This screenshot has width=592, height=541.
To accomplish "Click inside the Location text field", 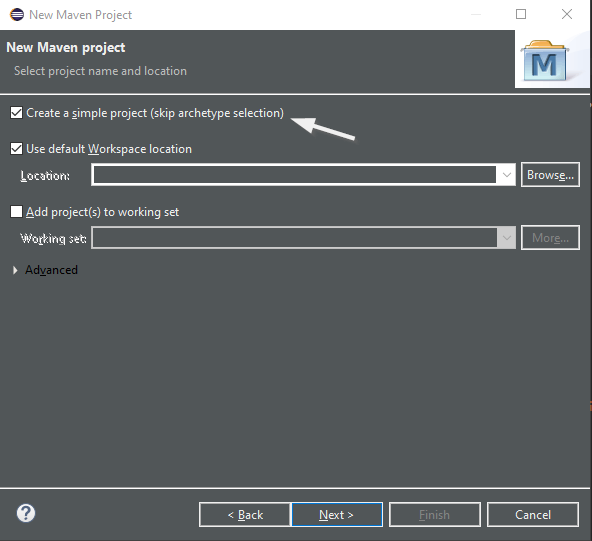I will (x=294, y=175).
